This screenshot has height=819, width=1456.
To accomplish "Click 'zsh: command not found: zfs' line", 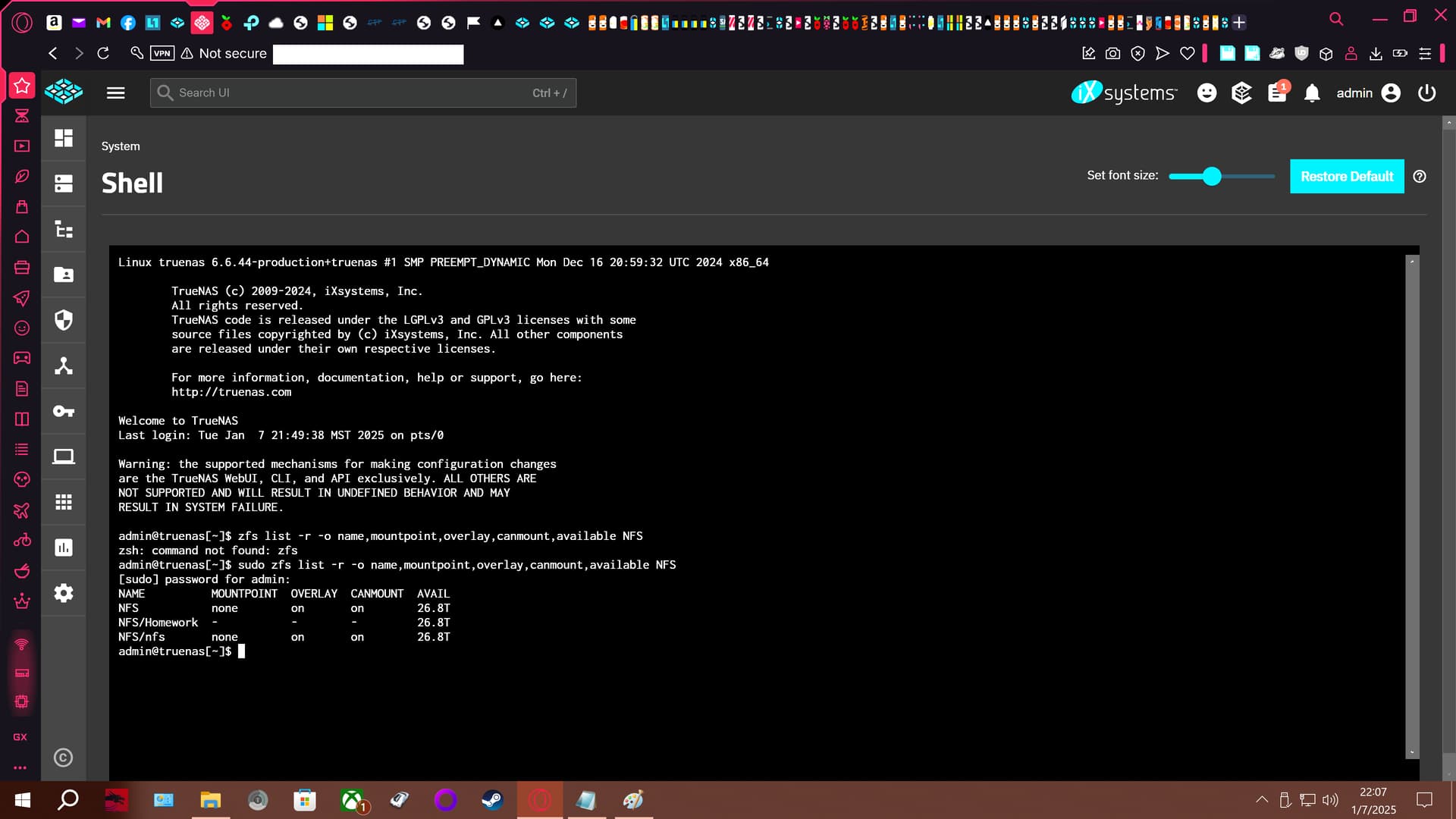I will pyautogui.click(x=208, y=551).
